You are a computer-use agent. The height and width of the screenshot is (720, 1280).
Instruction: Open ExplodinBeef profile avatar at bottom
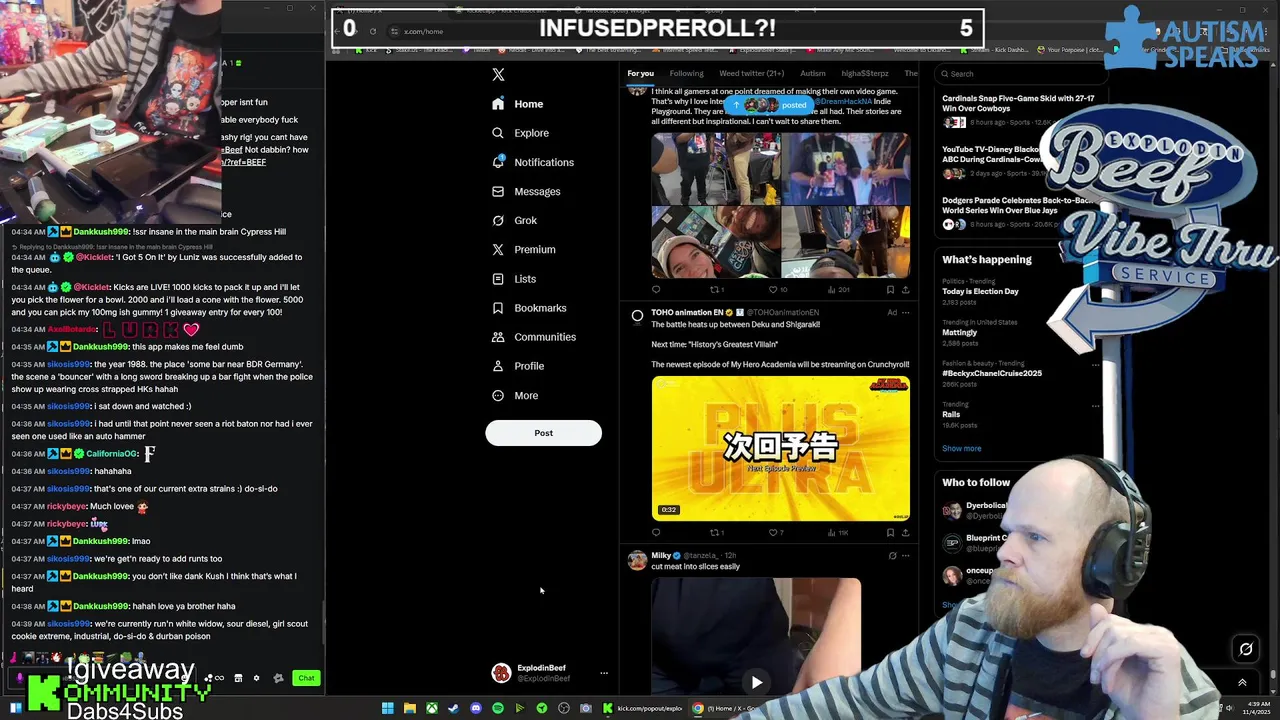pyautogui.click(x=501, y=673)
